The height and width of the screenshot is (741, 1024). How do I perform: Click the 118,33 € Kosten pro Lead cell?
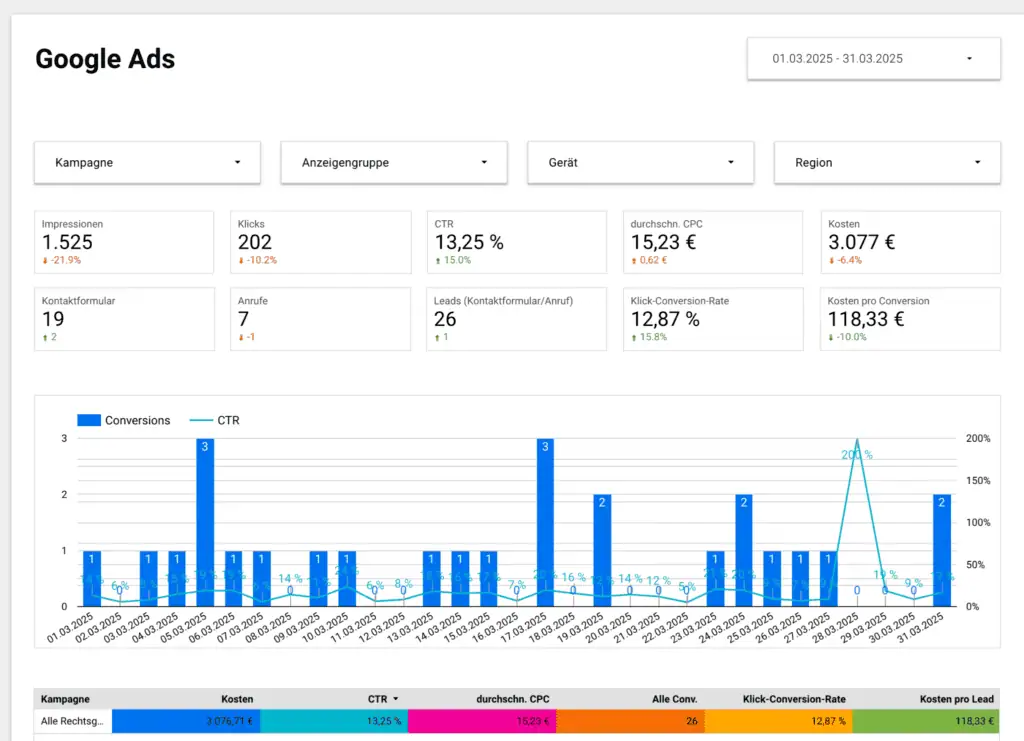pyautogui.click(x=926, y=721)
